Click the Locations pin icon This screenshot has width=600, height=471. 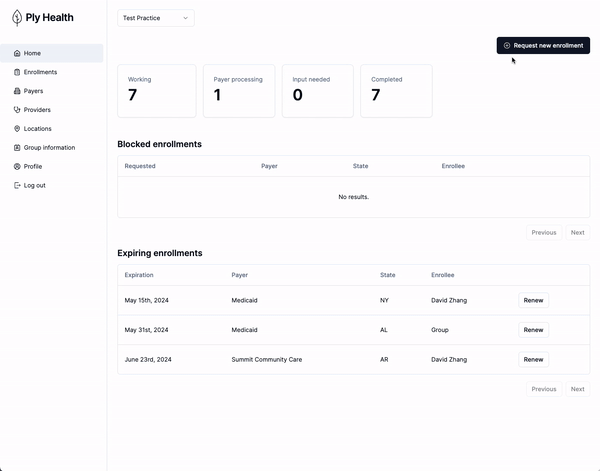[17, 129]
